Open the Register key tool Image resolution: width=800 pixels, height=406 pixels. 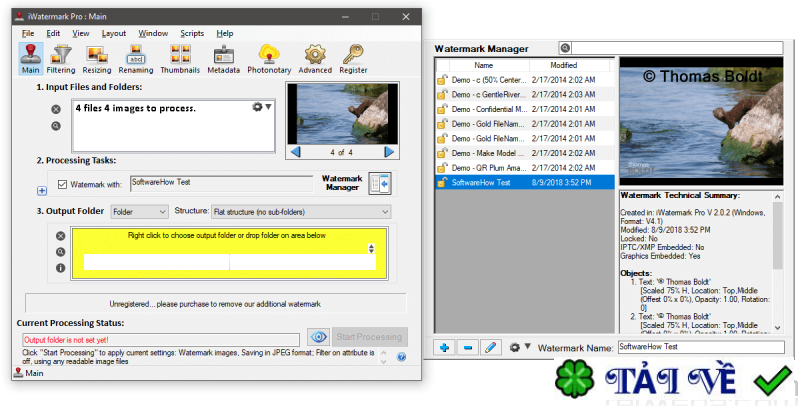coord(353,59)
